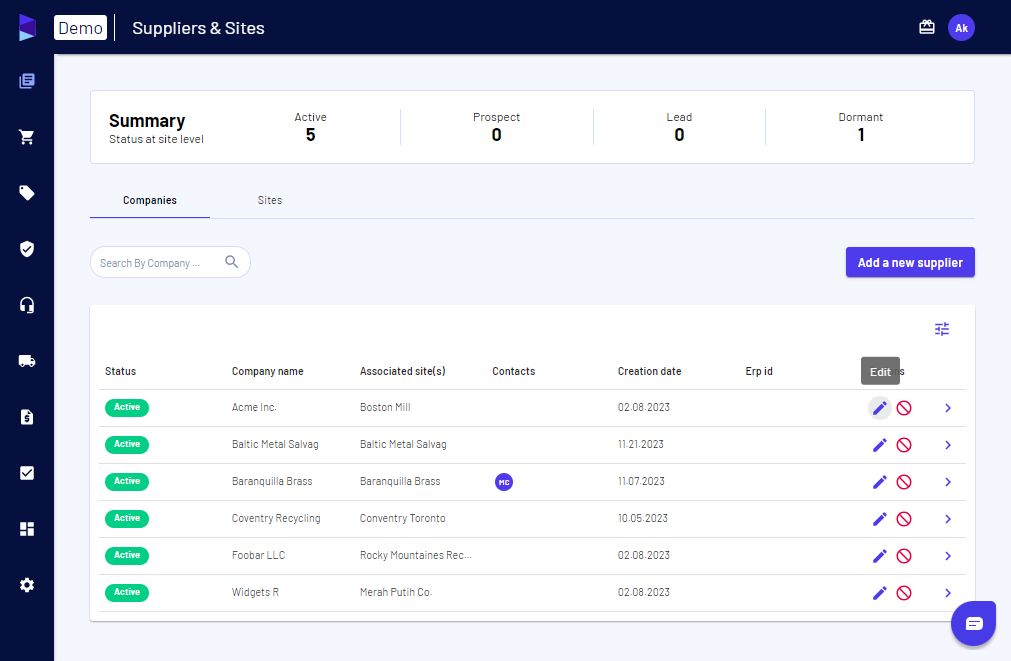The height and width of the screenshot is (661, 1011).
Task: Expand Acme Inc. row chevron
Action: (948, 408)
